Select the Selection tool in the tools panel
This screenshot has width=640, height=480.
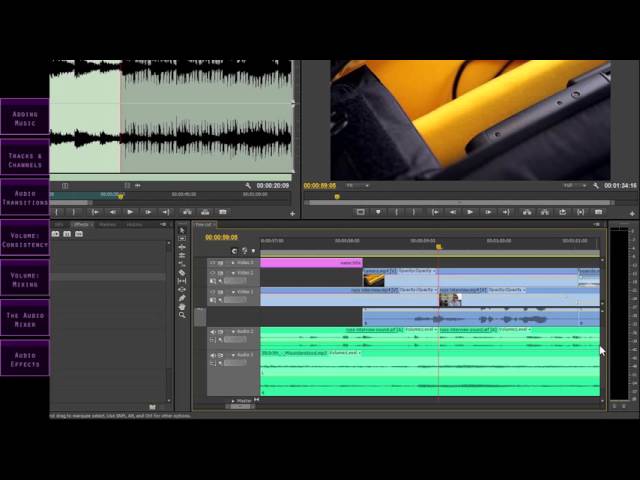[182, 230]
